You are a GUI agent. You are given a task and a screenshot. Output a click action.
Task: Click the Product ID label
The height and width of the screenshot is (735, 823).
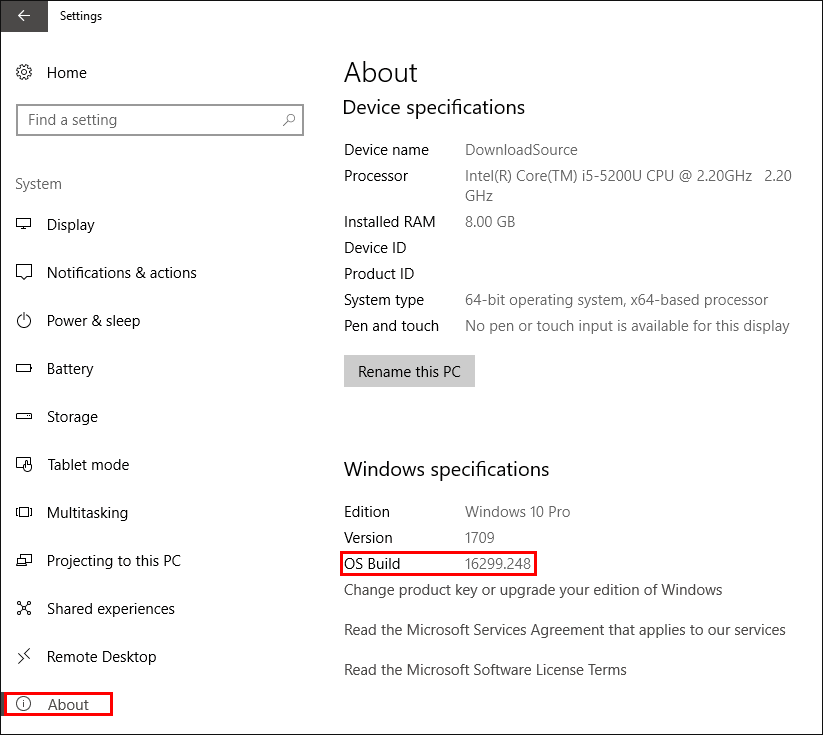379,274
